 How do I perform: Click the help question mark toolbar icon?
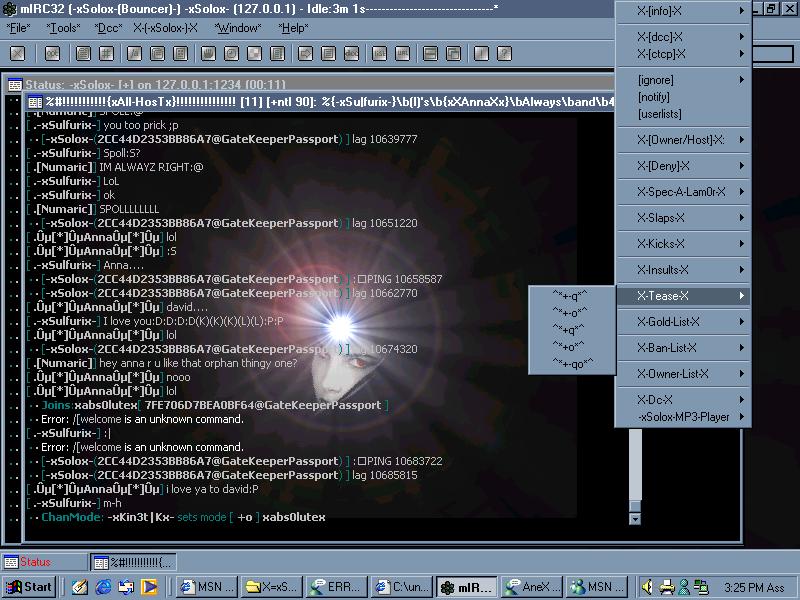point(505,53)
